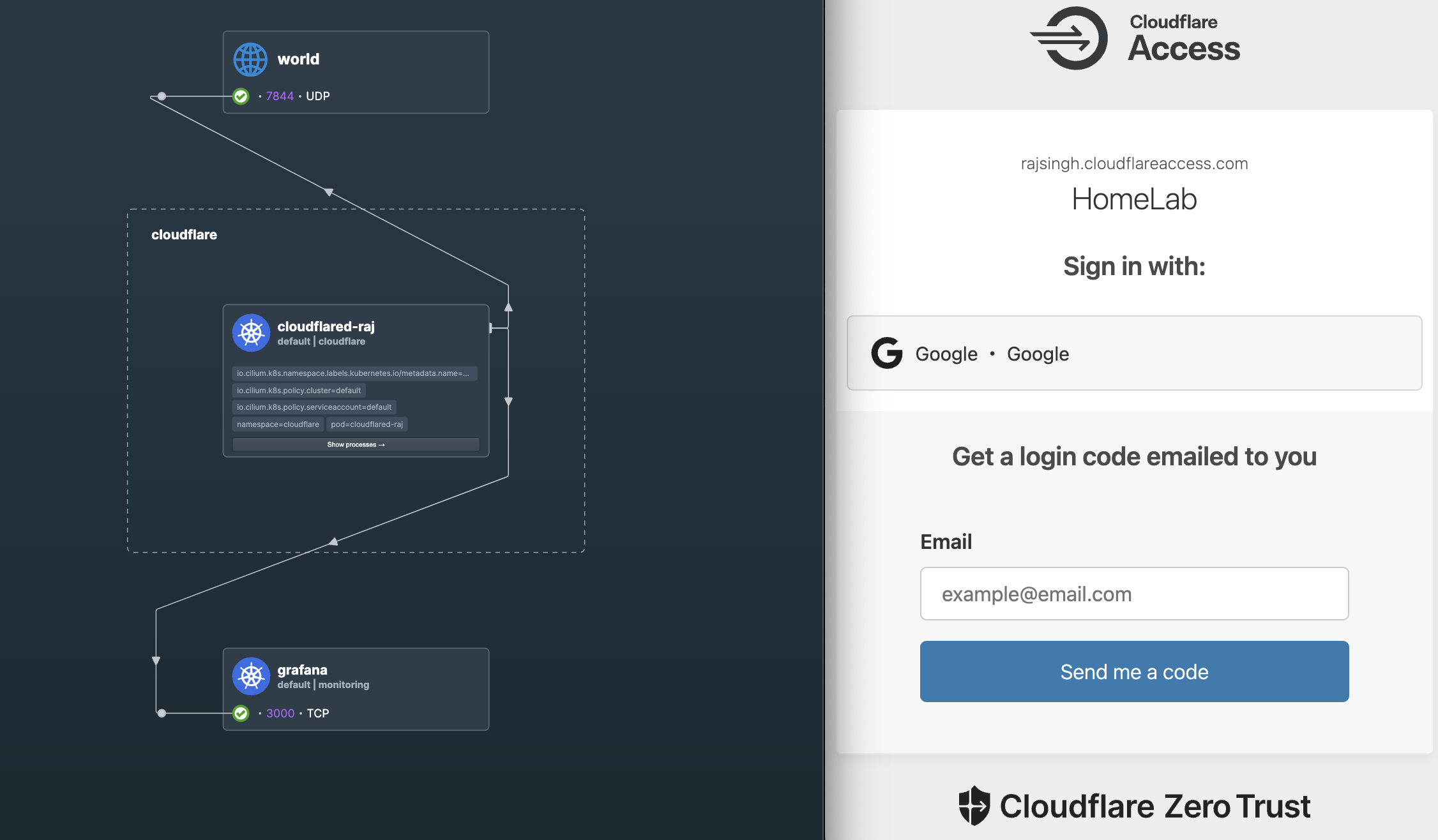Click default | monitoring subtitle on grafana

click(x=323, y=685)
